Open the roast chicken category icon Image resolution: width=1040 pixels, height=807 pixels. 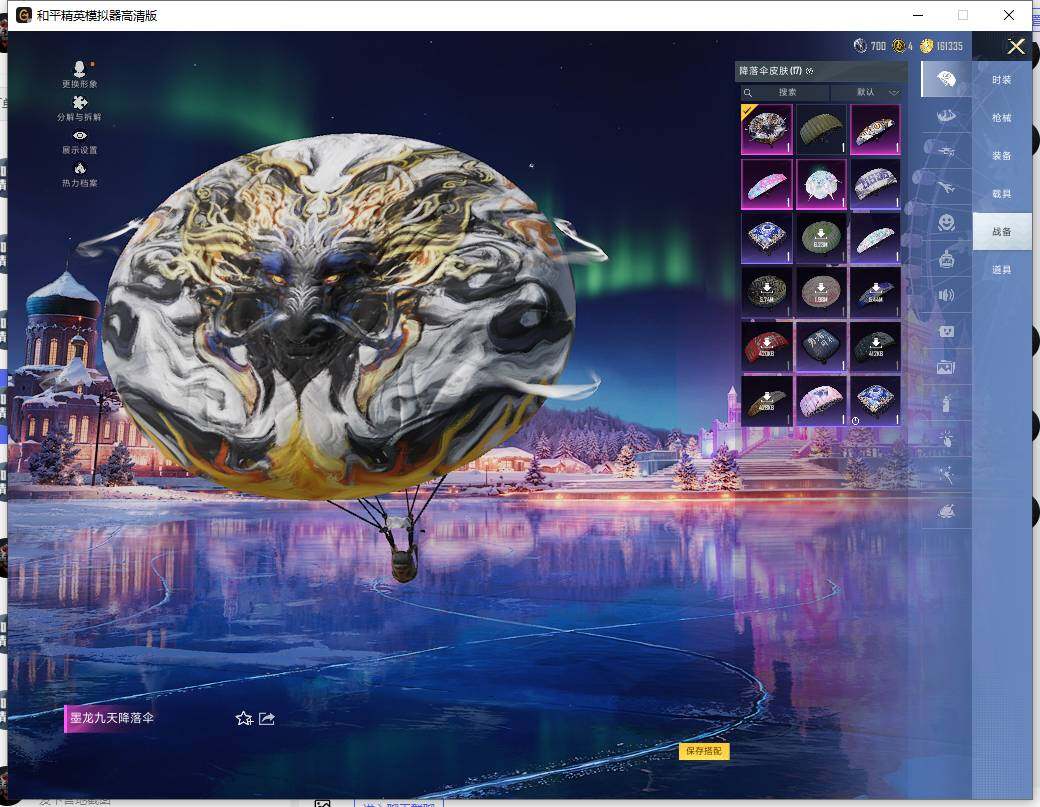click(x=946, y=511)
